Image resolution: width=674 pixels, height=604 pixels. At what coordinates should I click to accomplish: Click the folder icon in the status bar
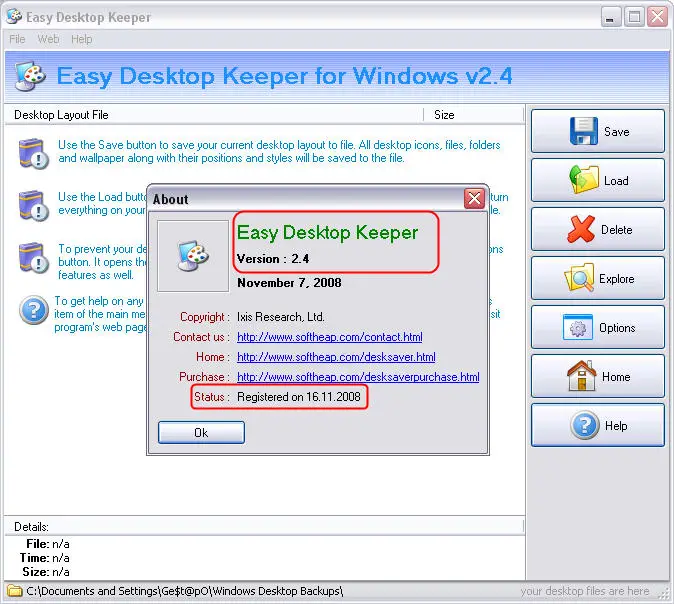tap(15, 591)
